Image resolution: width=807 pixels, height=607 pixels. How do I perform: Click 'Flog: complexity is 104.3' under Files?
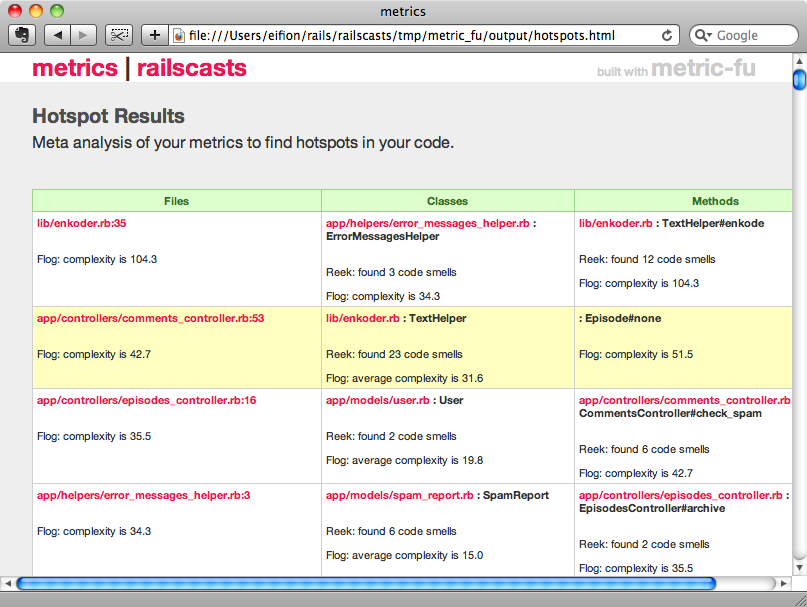97,259
